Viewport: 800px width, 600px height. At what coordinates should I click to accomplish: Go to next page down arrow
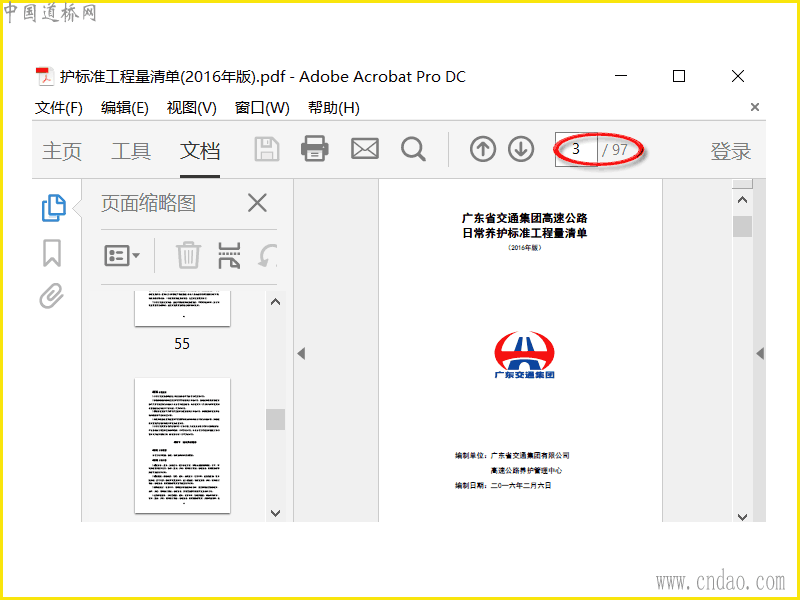click(x=521, y=149)
